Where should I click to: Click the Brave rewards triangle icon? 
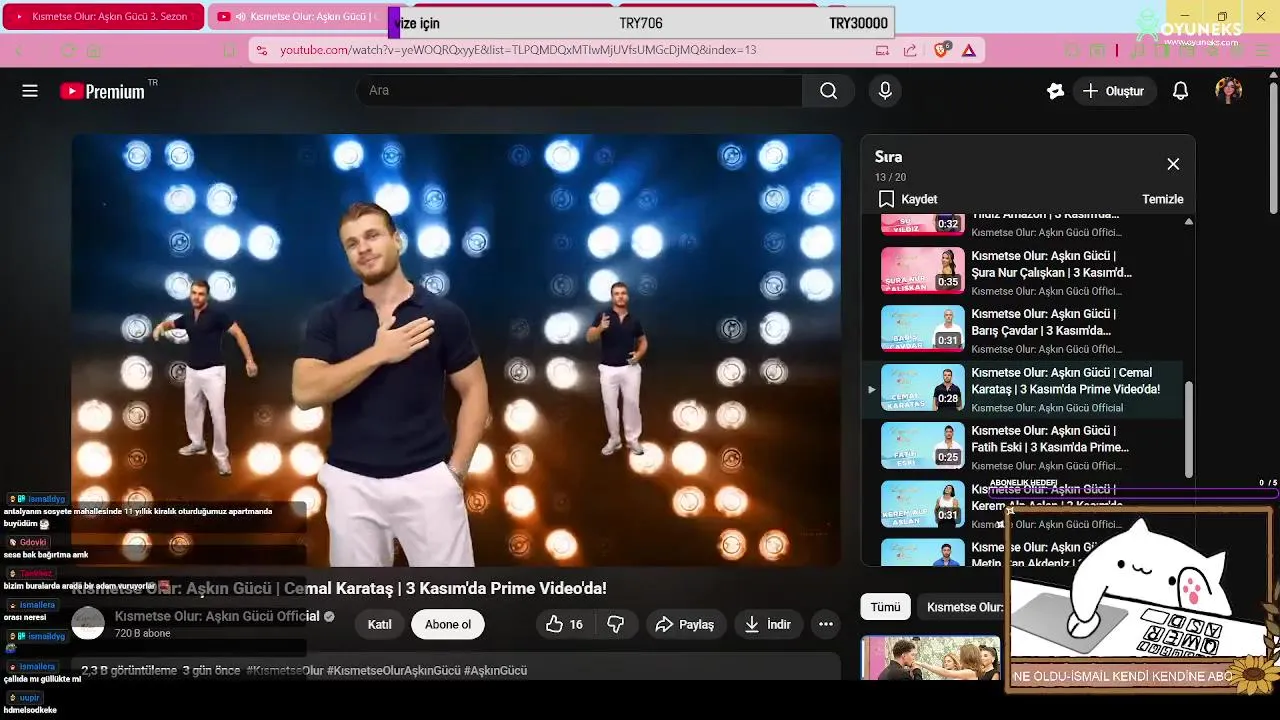[968, 50]
